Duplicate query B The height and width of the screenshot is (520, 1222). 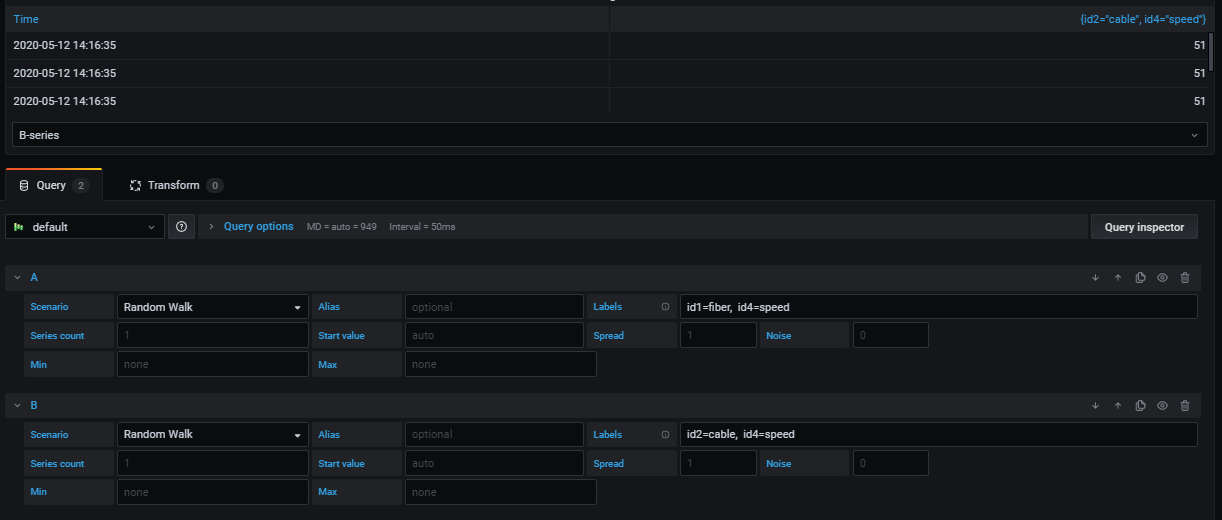pyautogui.click(x=1140, y=405)
